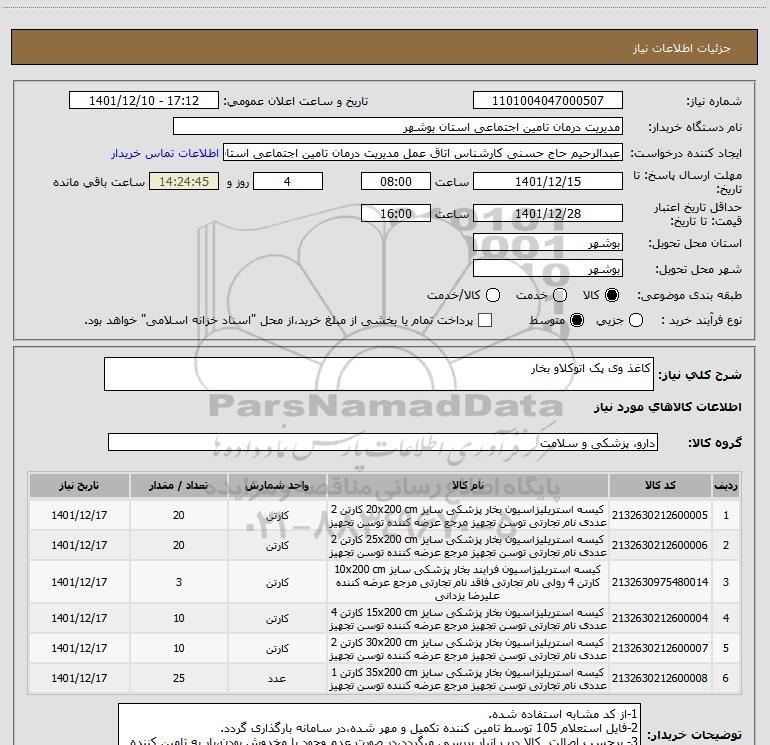The width and height of the screenshot is (770, 745).
Task: Click the remaining days field showing 4
Action: [x=288, y=182]
